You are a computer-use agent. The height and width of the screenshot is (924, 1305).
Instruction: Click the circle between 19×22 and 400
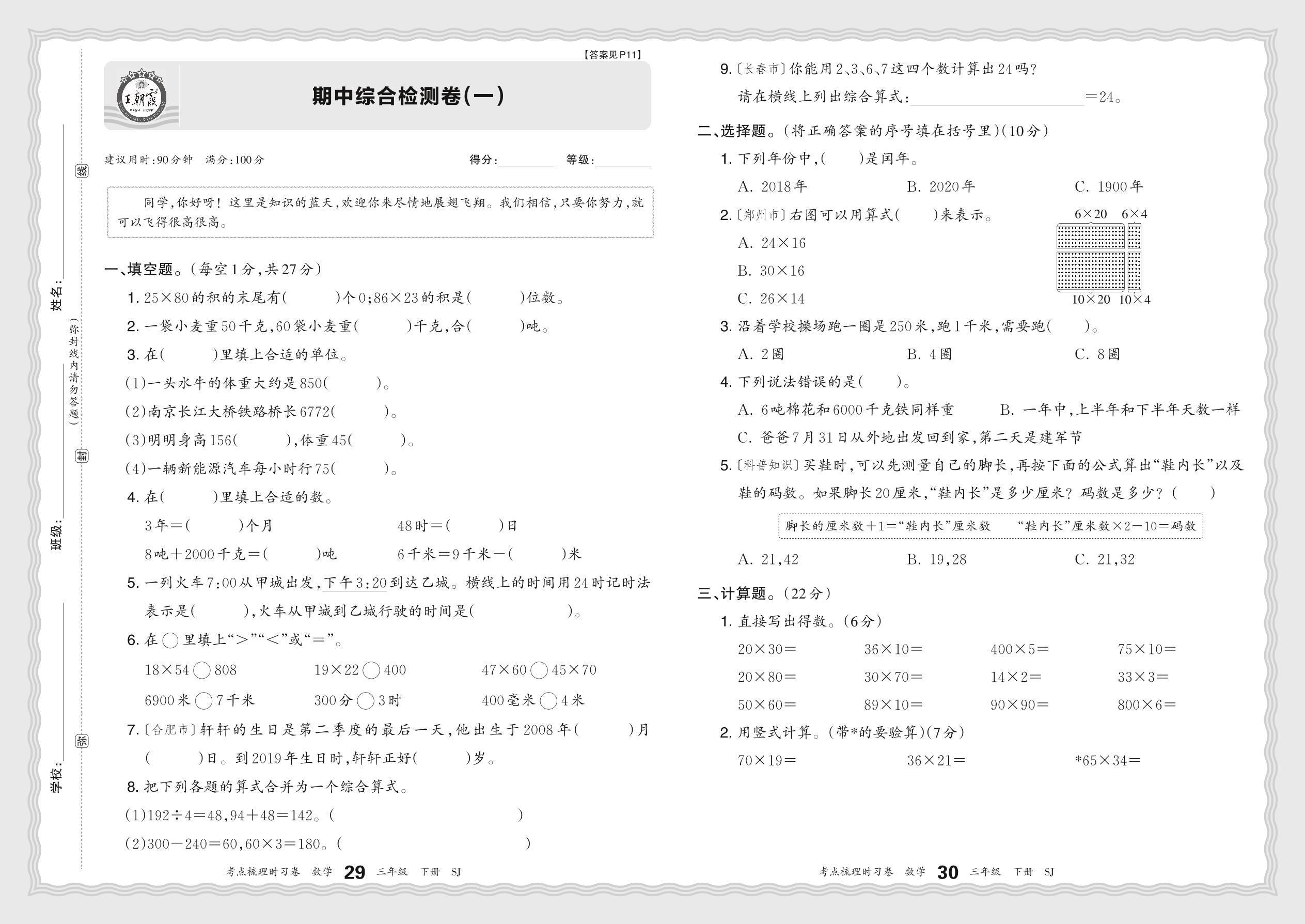371,671
